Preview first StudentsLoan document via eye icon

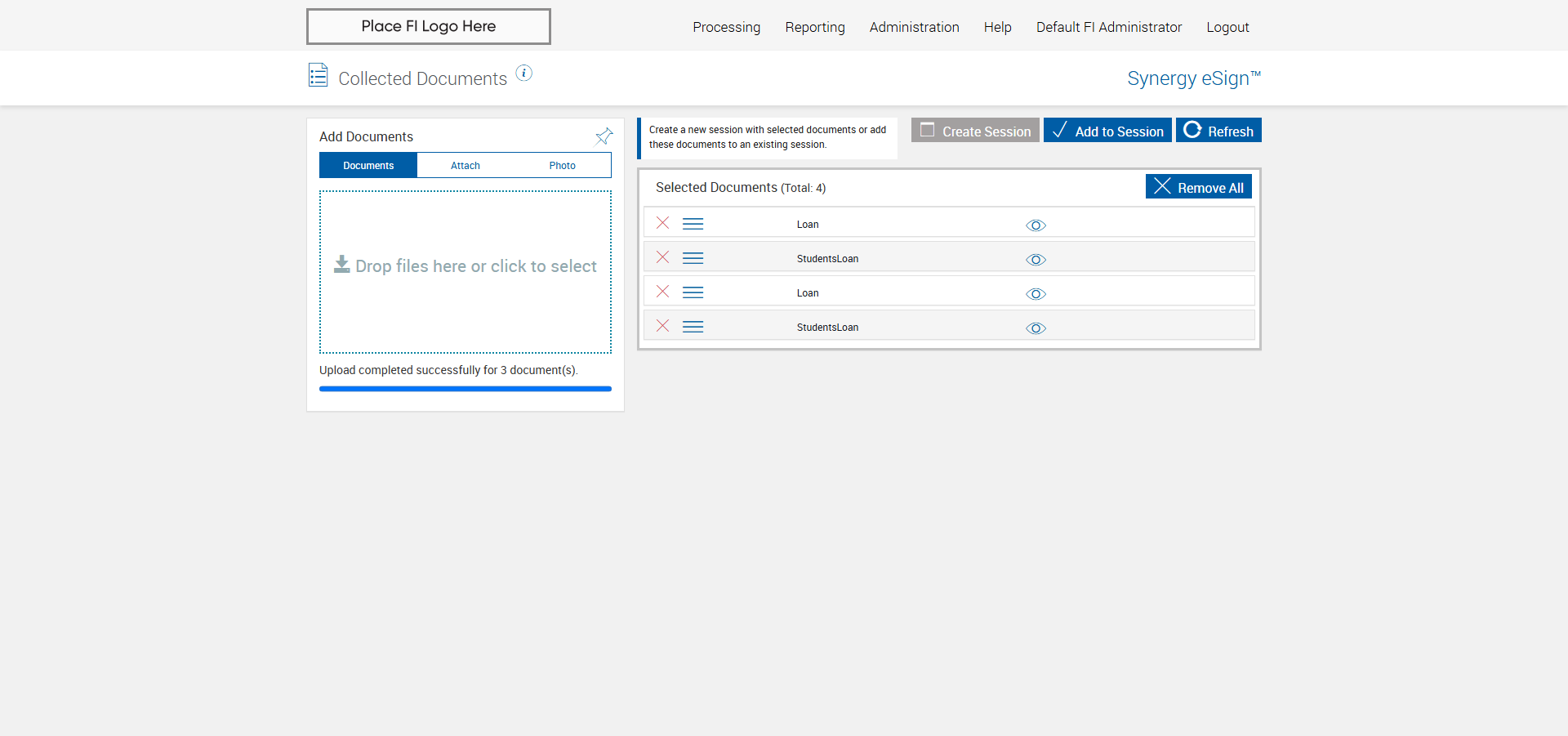pos(1036,260)
